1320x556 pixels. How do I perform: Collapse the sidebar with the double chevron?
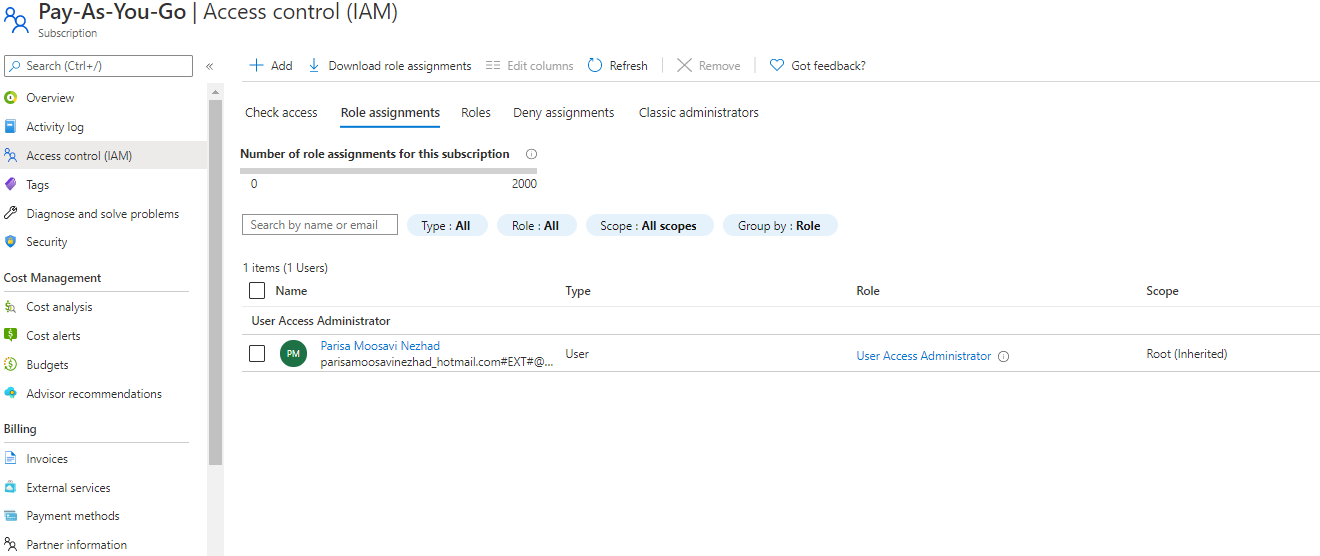click(x=210, y=66)
